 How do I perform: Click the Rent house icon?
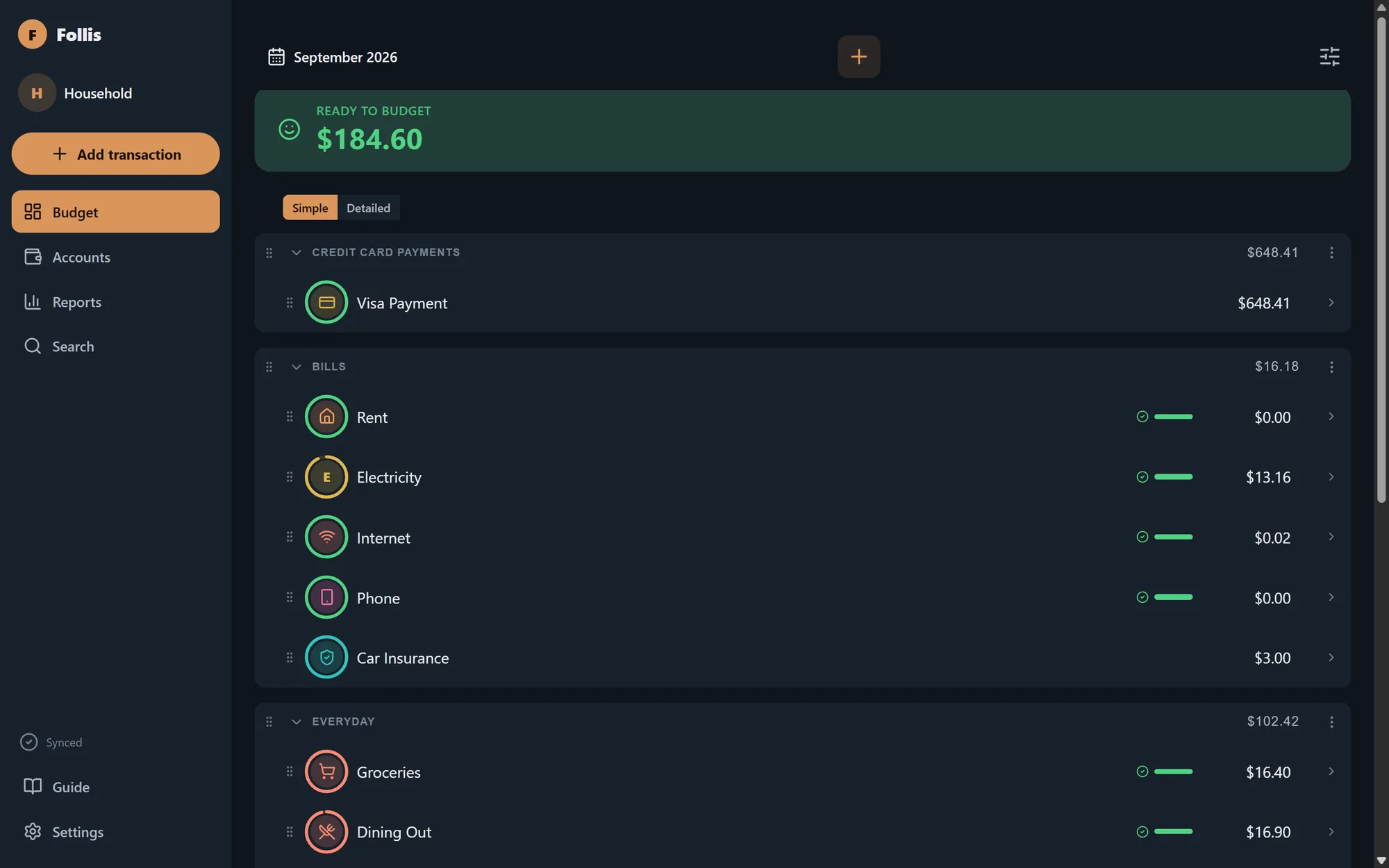[x=326, y=417]
